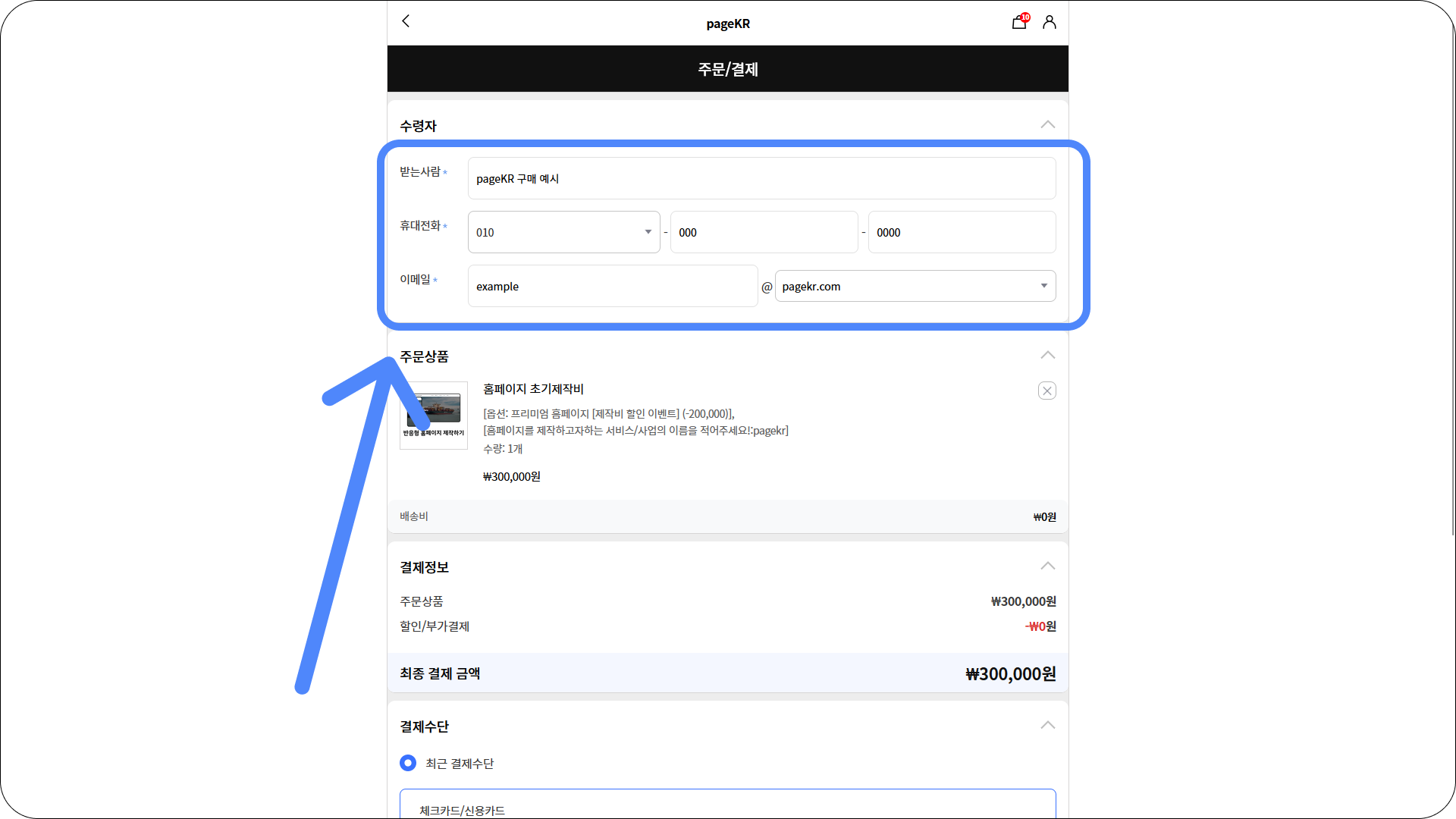Image resolution: width=1456 pixels, height=819 pixels.
Task: Open the shopping cart icon
Action: pos(1019,22)
